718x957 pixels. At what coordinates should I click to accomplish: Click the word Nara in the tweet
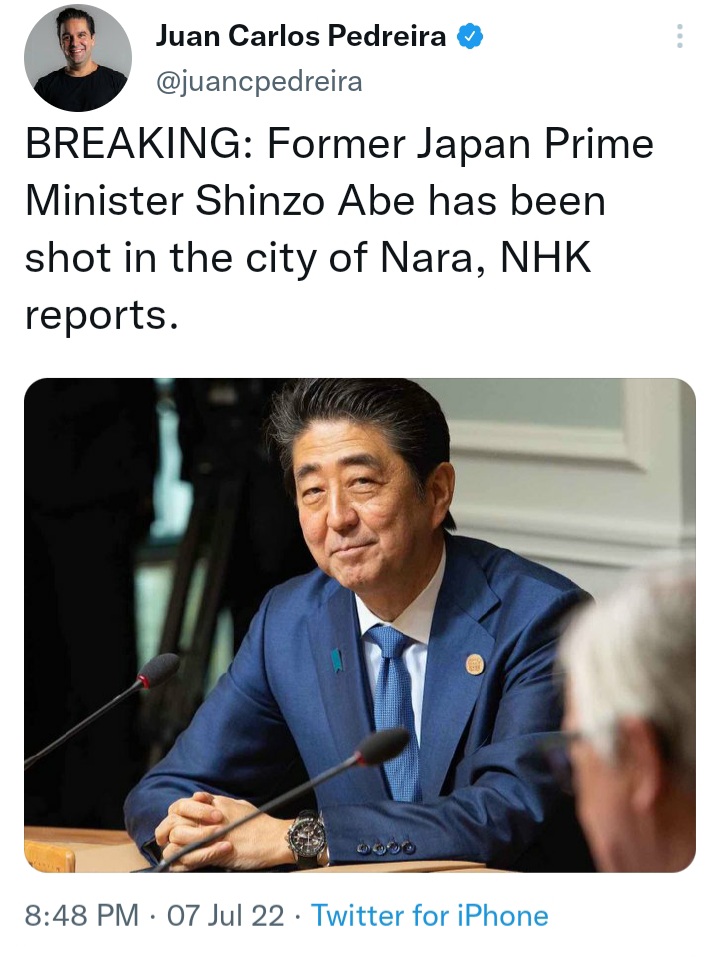tap(427, 258)
